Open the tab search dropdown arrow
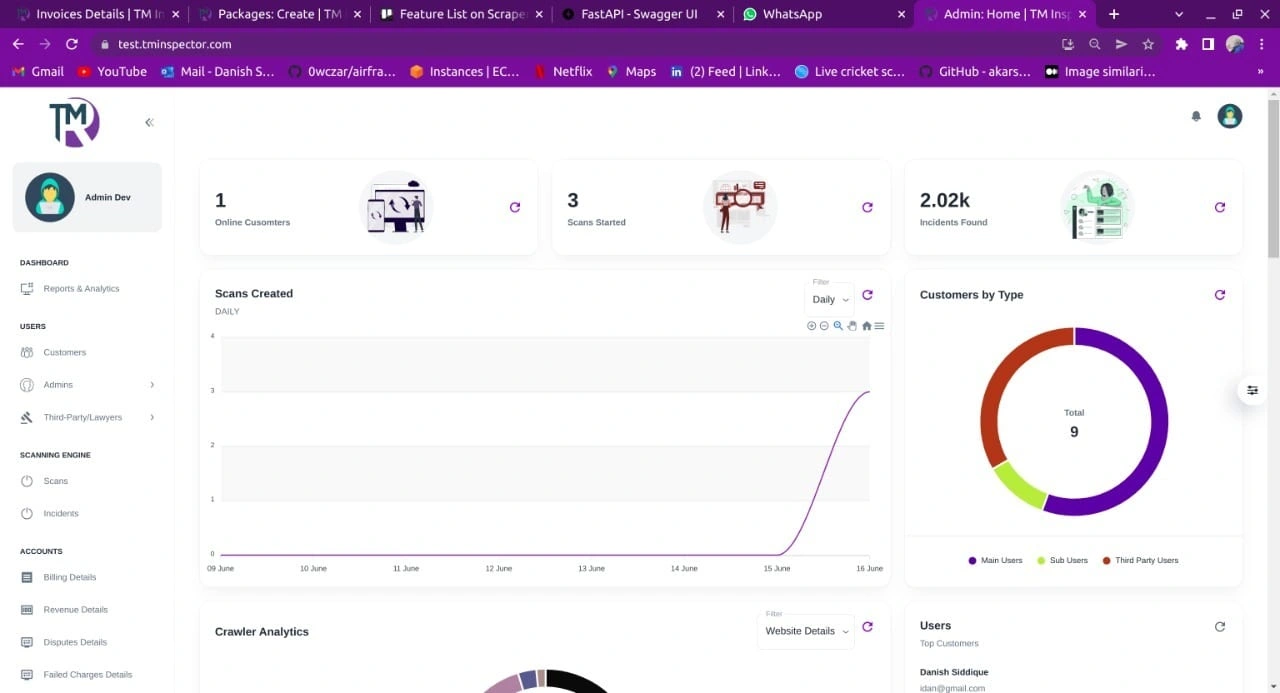The width and height of the screenshot is (1280, 693). (x=1179, y=14)
